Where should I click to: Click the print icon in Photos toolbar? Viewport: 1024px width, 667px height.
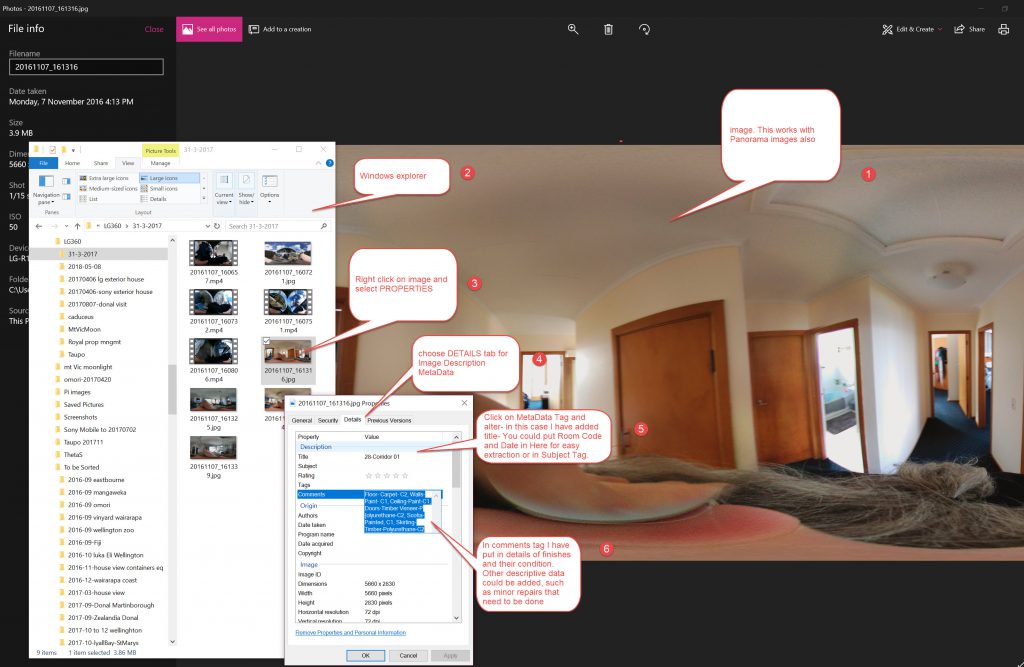(x=1003, y=29)
